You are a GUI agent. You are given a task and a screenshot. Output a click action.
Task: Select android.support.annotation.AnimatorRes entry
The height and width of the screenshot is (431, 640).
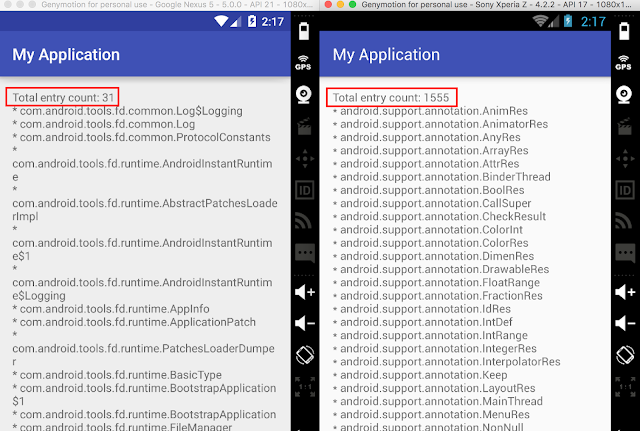tap(440, 124)
